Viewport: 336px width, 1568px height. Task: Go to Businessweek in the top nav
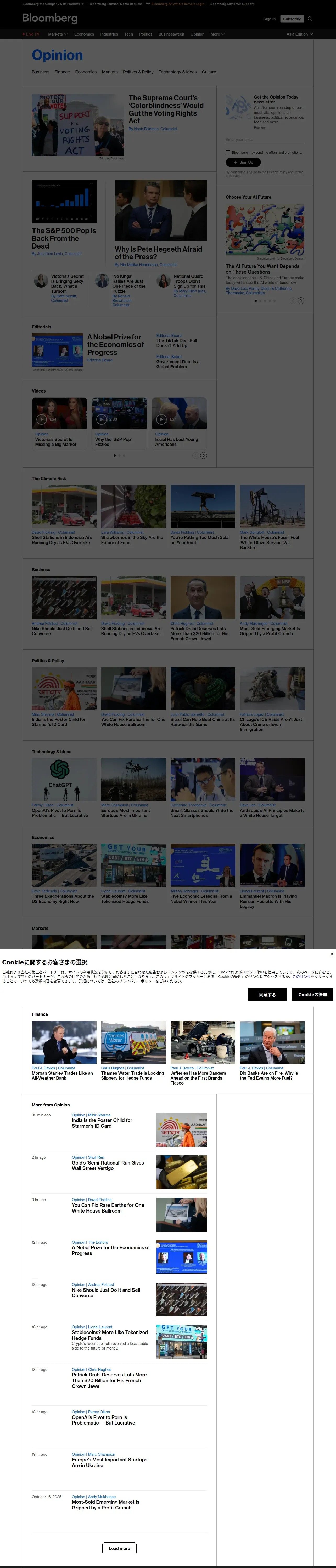[171, 34]
